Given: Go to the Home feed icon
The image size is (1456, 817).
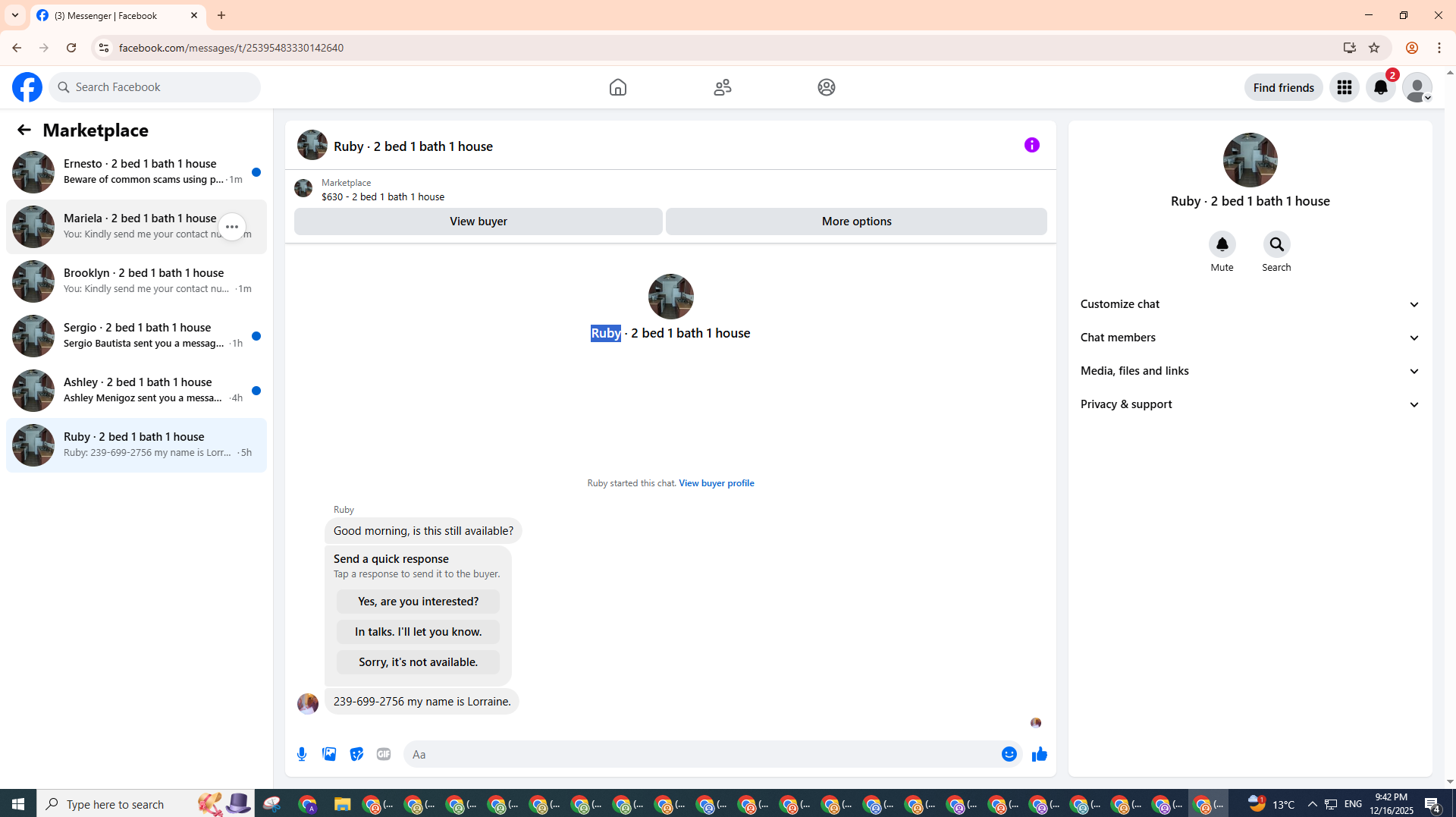Looking at the screenshot, I should pos(618,87).
